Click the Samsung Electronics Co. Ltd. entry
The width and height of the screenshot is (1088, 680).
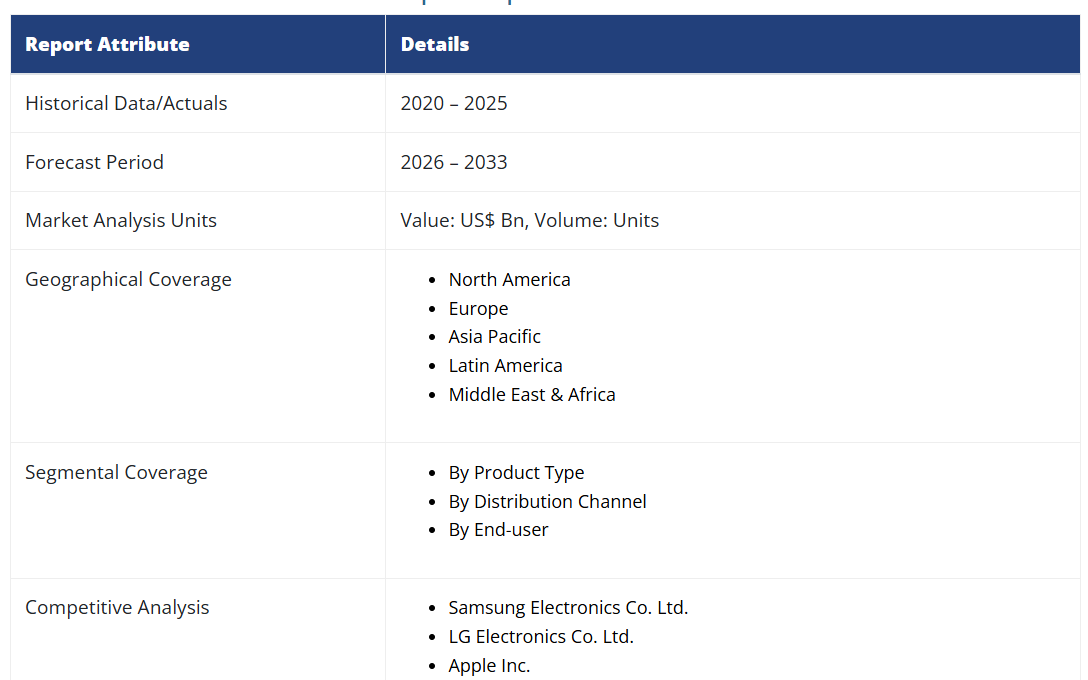point(568,607)
